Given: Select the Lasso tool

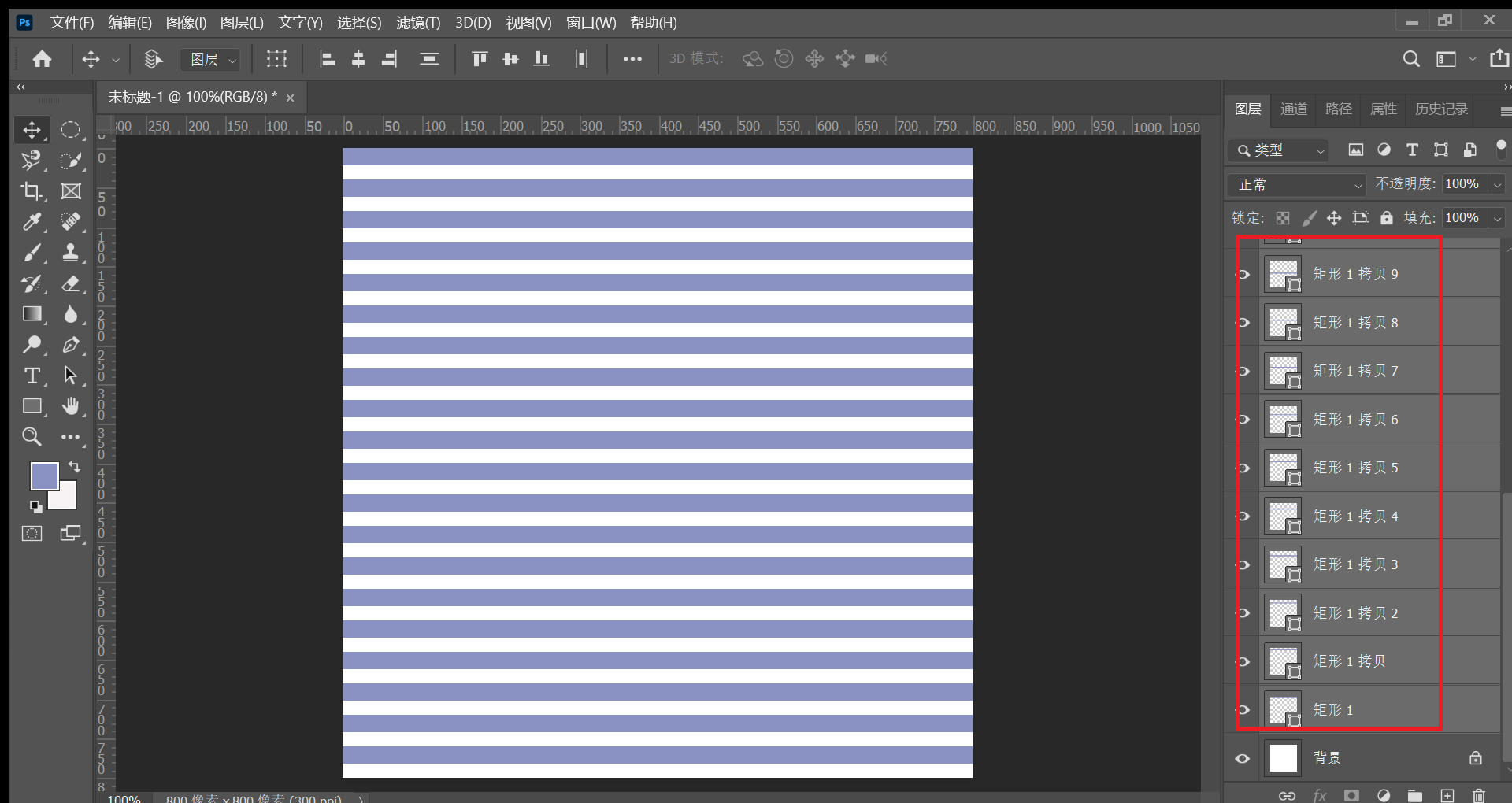Looking at the screenshot, I should click(32, 161).
